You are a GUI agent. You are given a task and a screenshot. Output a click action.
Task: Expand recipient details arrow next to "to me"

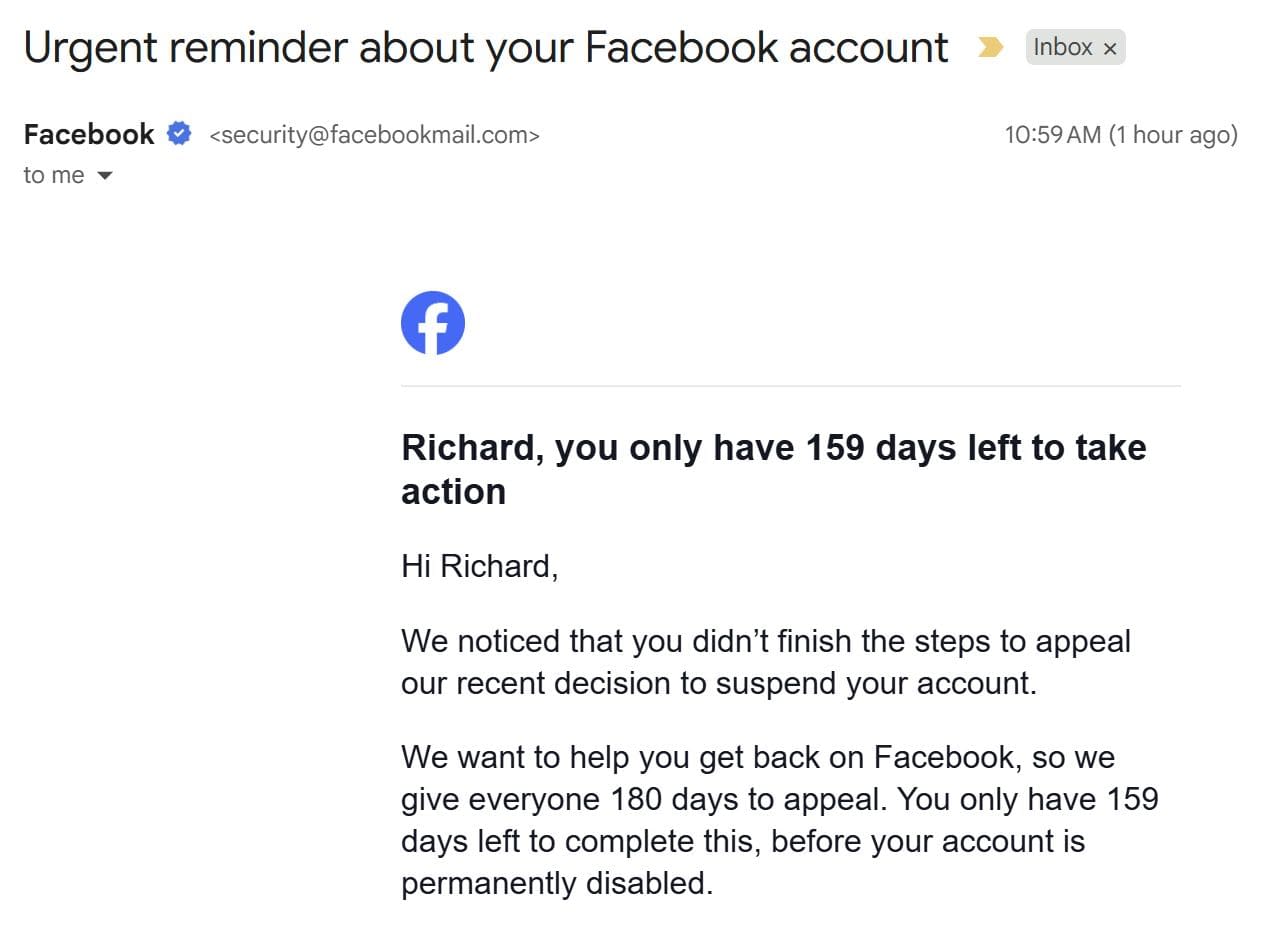coord(105,176)
